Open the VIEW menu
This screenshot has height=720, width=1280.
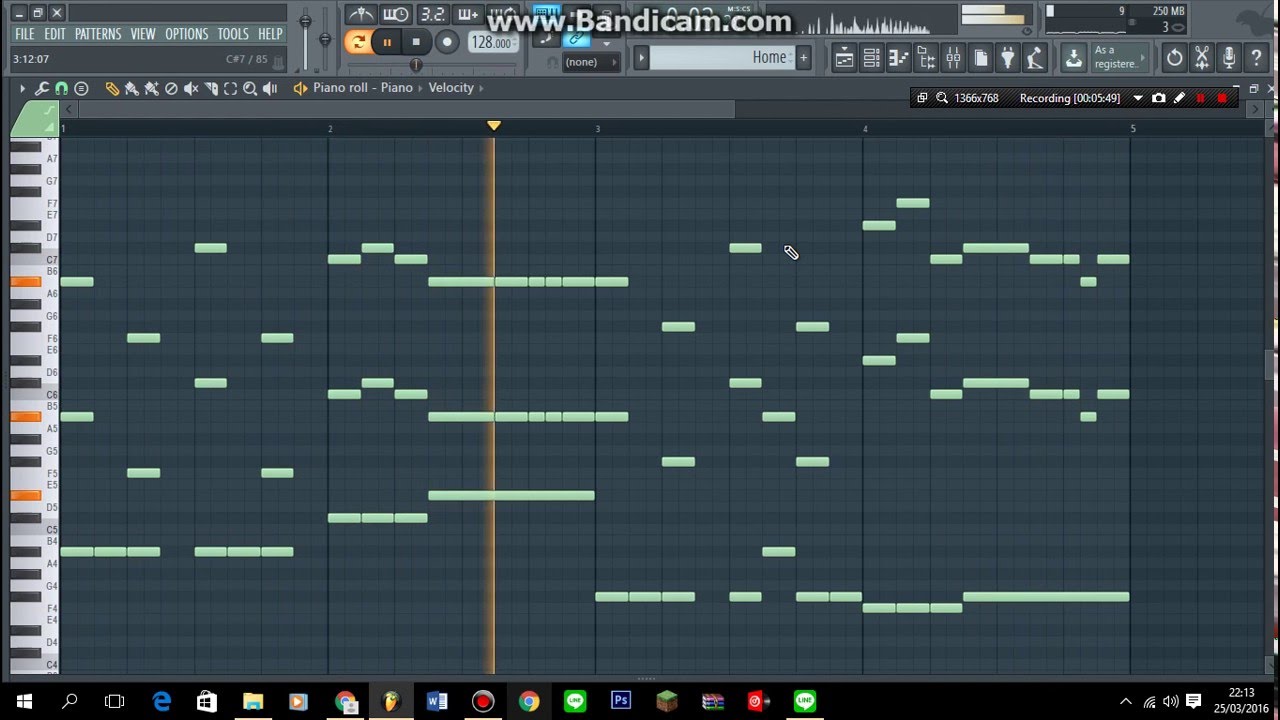pos(143,34)
